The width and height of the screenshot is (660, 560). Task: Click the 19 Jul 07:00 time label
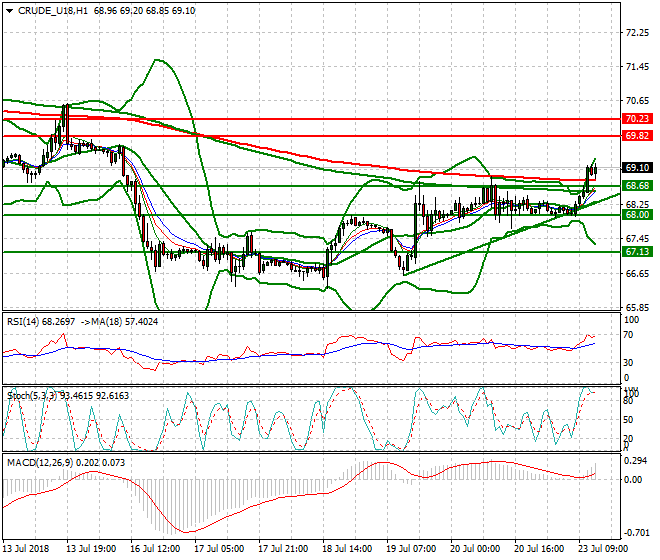tap(411, 549)
